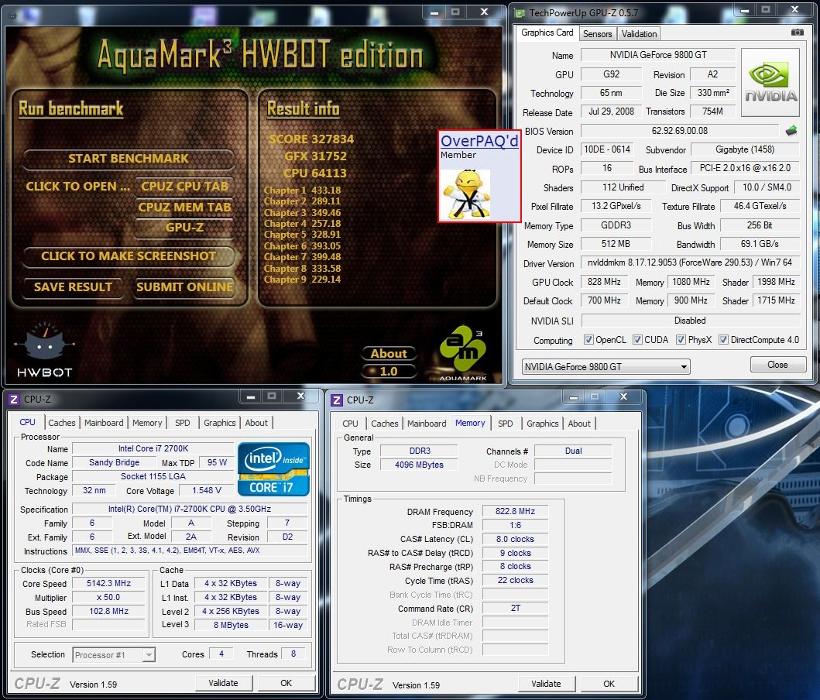This screenshot has width=820, height=700.
Task: Click the Intel Core i7 logo in CPU-Z
Action: (x=274, y=469)
